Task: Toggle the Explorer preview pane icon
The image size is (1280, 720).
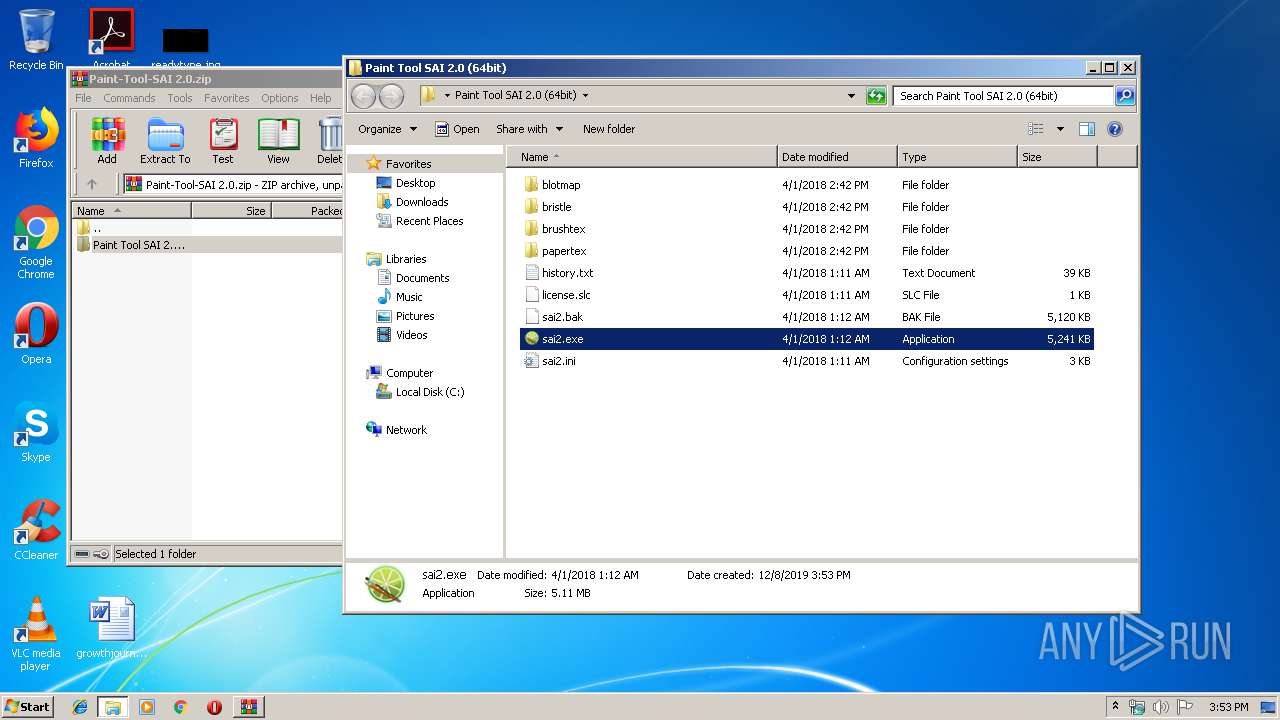Action: (1087, 129)
